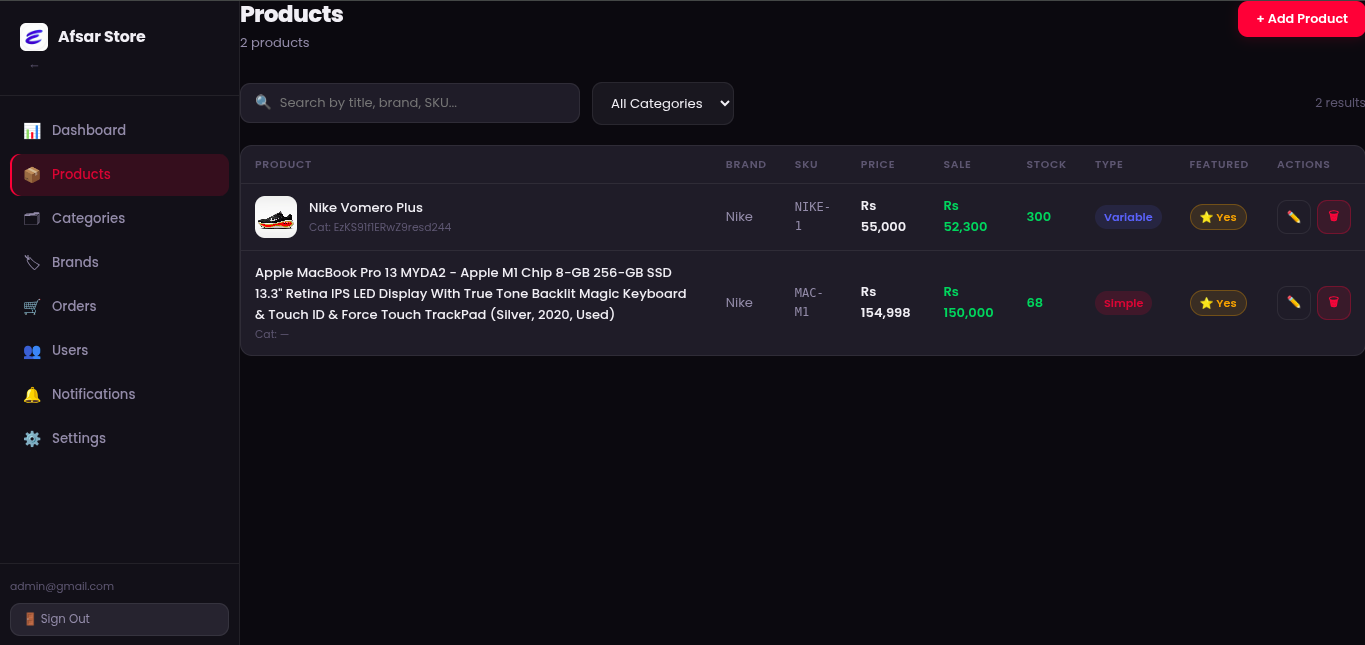Open the All Categories dropdown
The height and width of the screenshot is (645, 1365).
click(663, 103)
